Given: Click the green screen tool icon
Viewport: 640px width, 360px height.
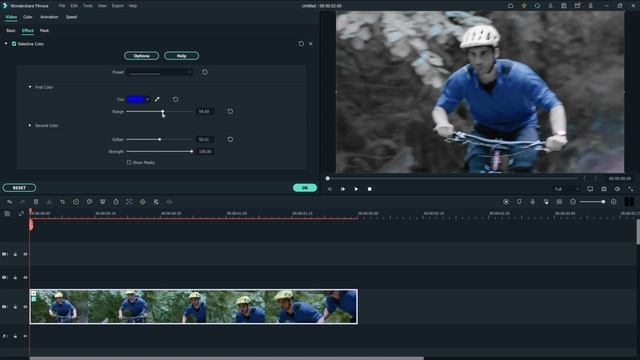Looking at the screenshot, I should pos(102,202).
